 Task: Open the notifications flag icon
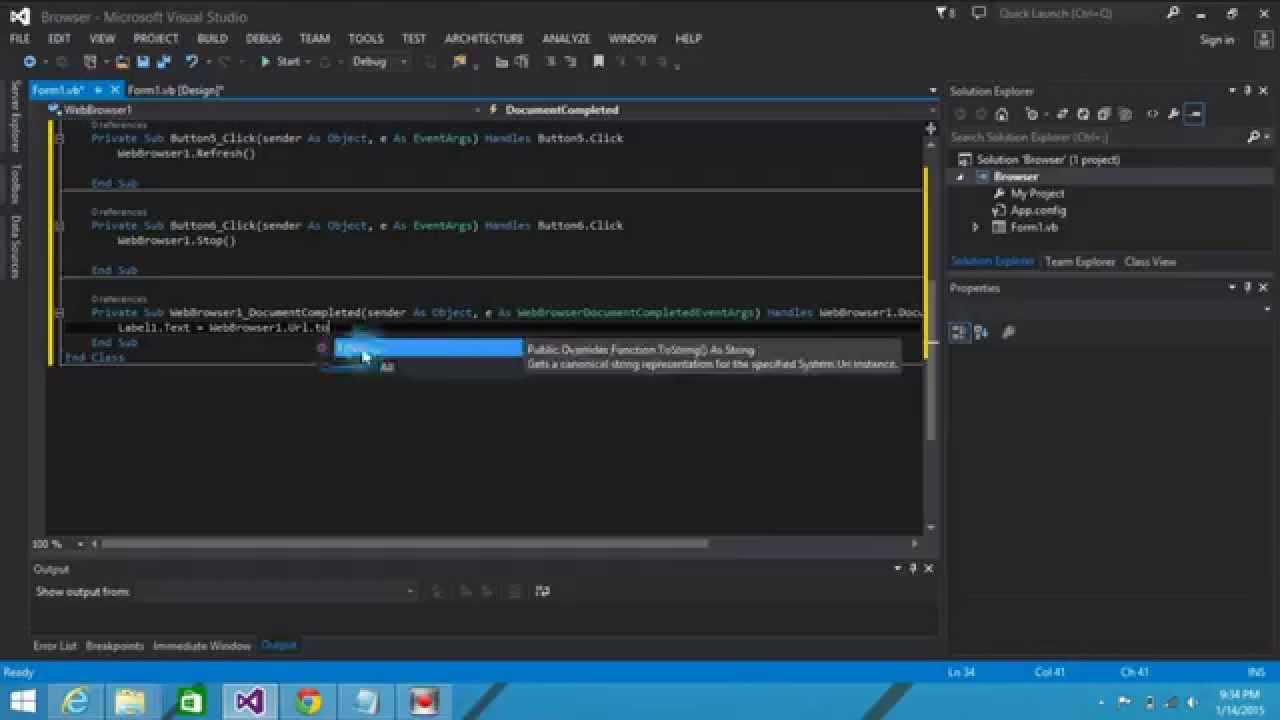[x=943, y=13]
